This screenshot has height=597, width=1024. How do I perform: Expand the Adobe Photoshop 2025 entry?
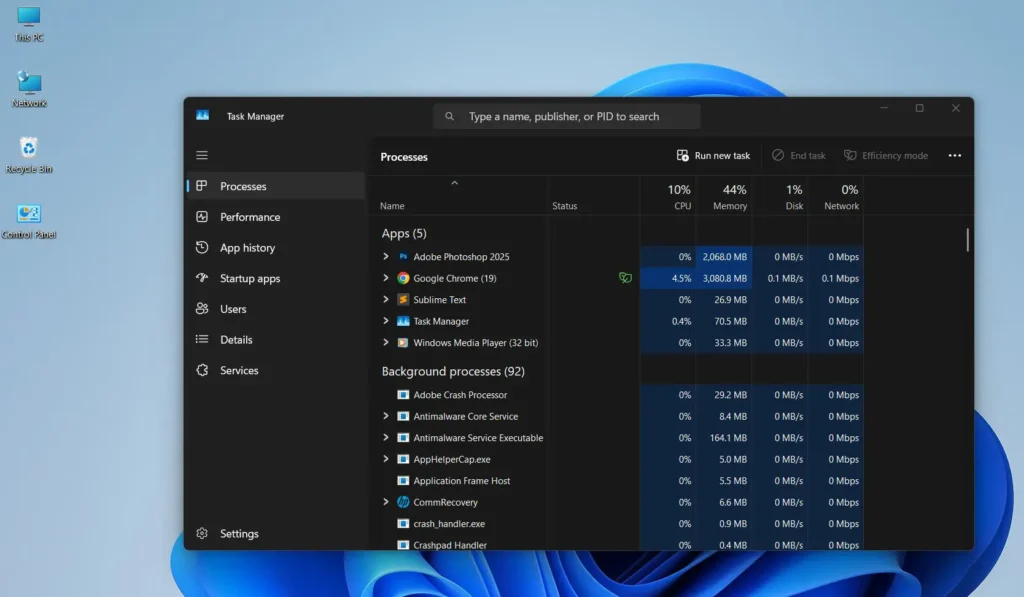tap(385, 257)
